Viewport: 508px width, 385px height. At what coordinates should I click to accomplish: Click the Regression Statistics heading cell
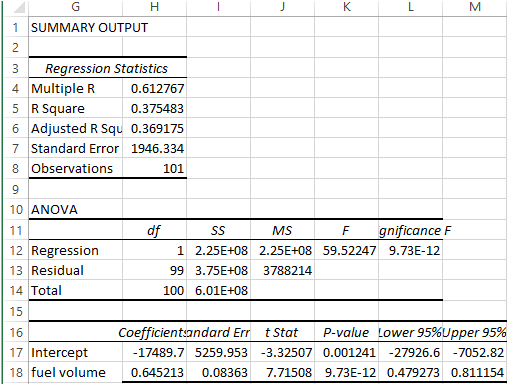tap(108, 68)
